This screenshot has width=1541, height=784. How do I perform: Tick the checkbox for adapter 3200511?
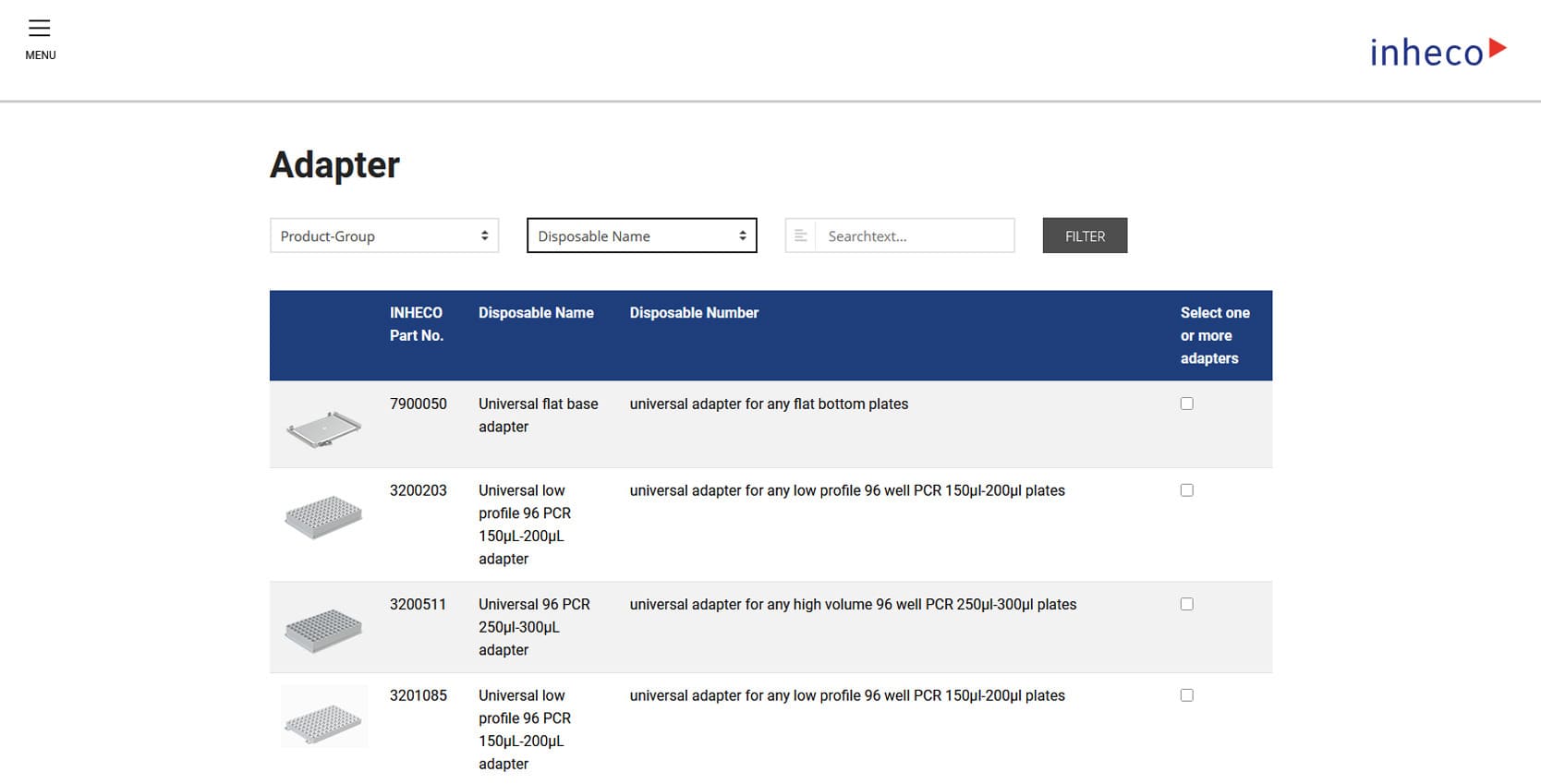[x=1186, y=604]
